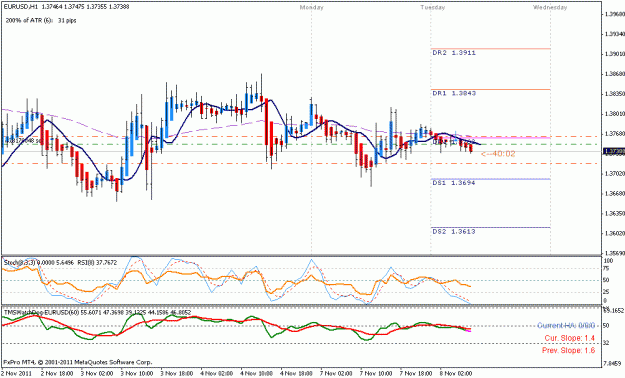Click the 1.37020 price axis value

pyautogui.click(x=614, y=173)
